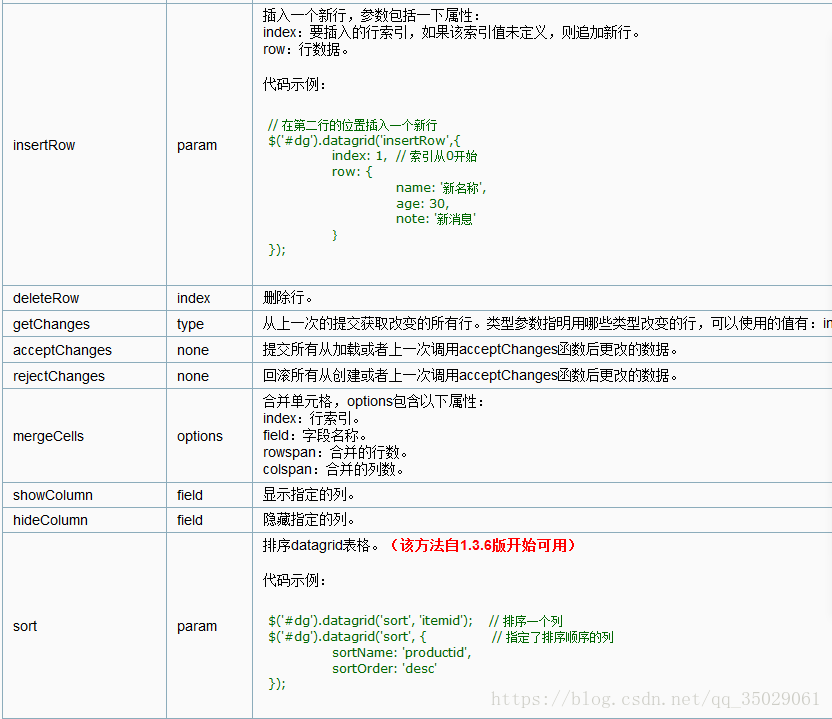Viewport: 832px width, 719px height.
Task: Click the rowspan：合并的行数 line
Action: coord(335,453)
